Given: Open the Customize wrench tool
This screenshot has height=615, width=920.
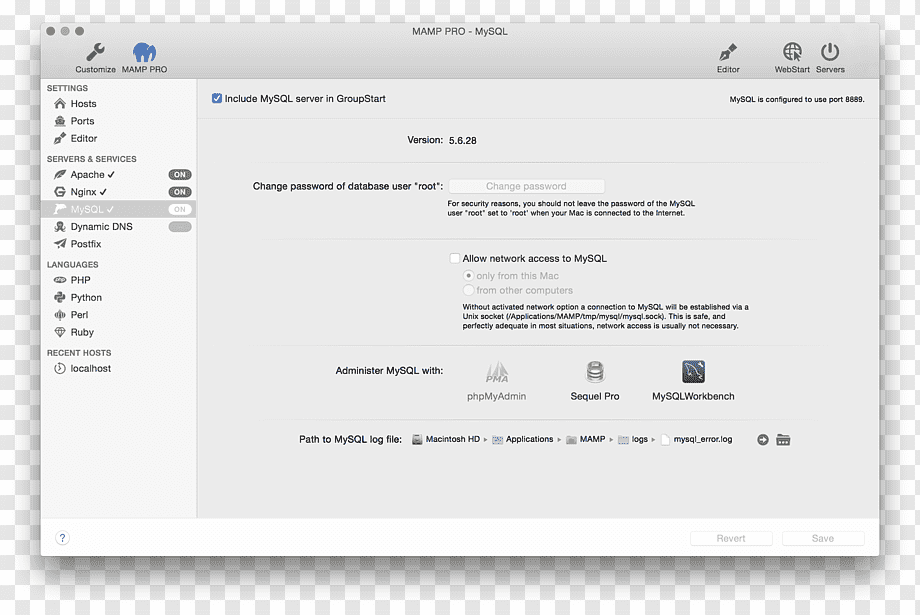Looking at the screenshot, I should tap(95, 58).
